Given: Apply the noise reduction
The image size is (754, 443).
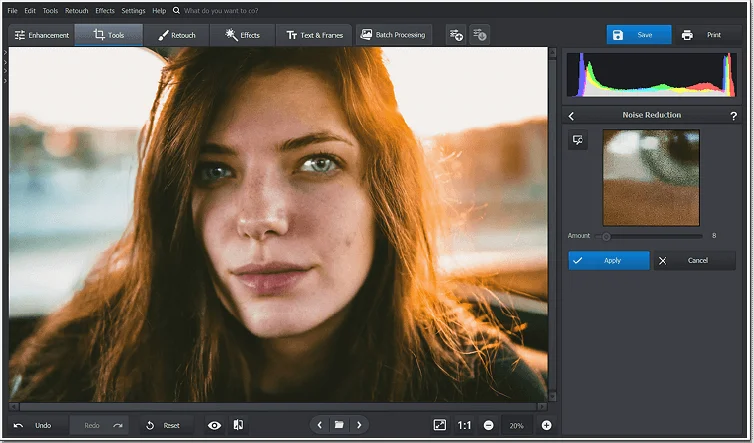Looking at the screenshot, I should point(609,260).
